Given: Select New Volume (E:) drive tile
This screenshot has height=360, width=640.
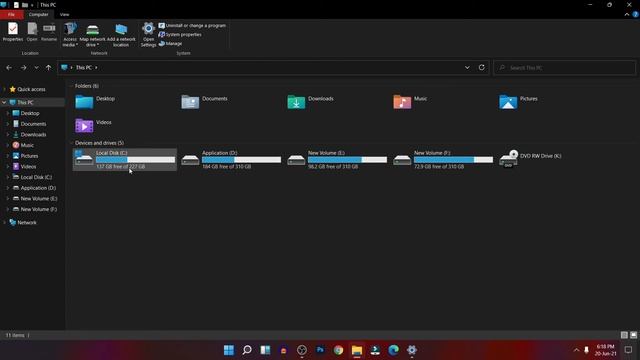Looking at the screenshot, I should (337, 160).
